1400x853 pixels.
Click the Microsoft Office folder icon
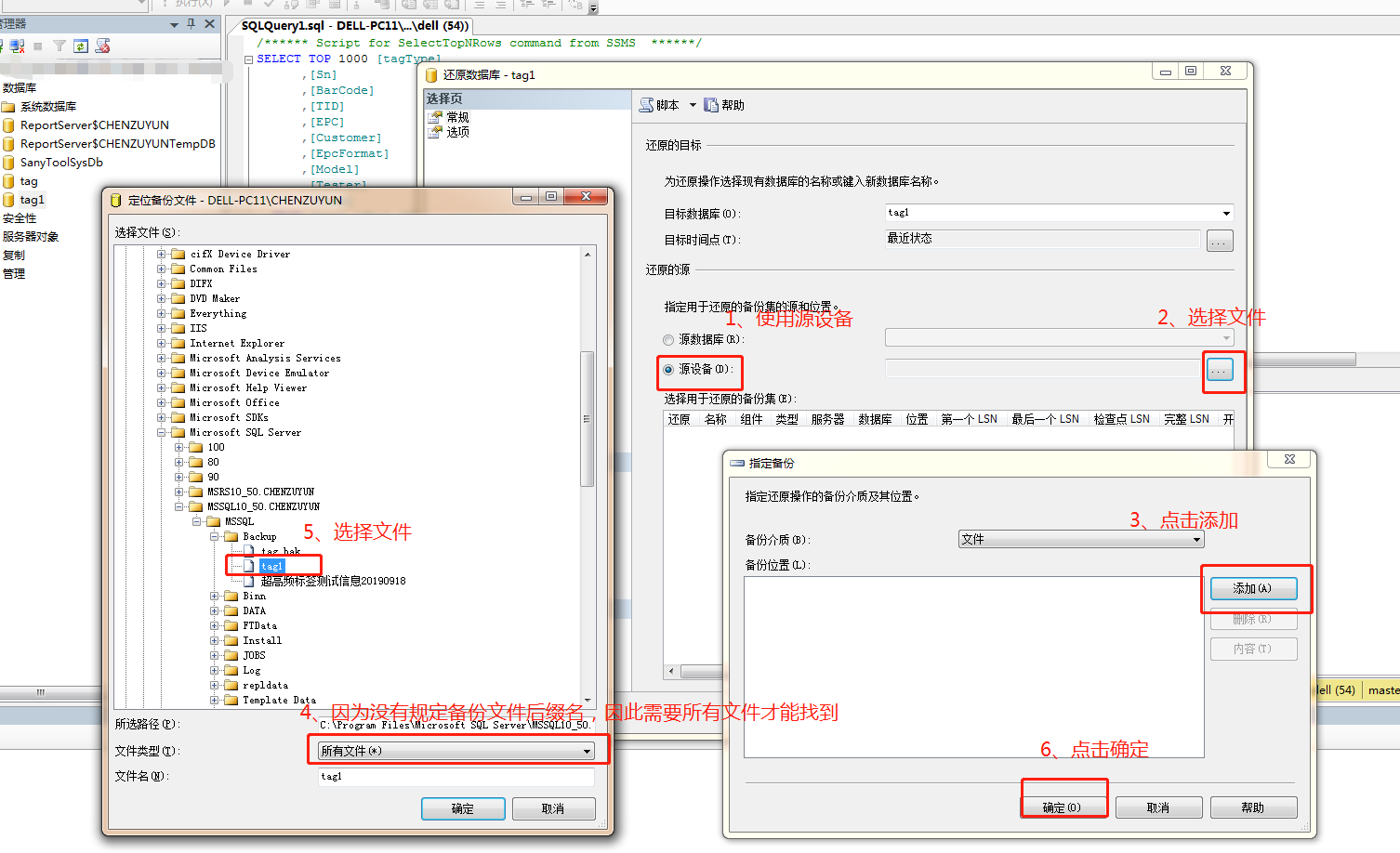point(178,402)
